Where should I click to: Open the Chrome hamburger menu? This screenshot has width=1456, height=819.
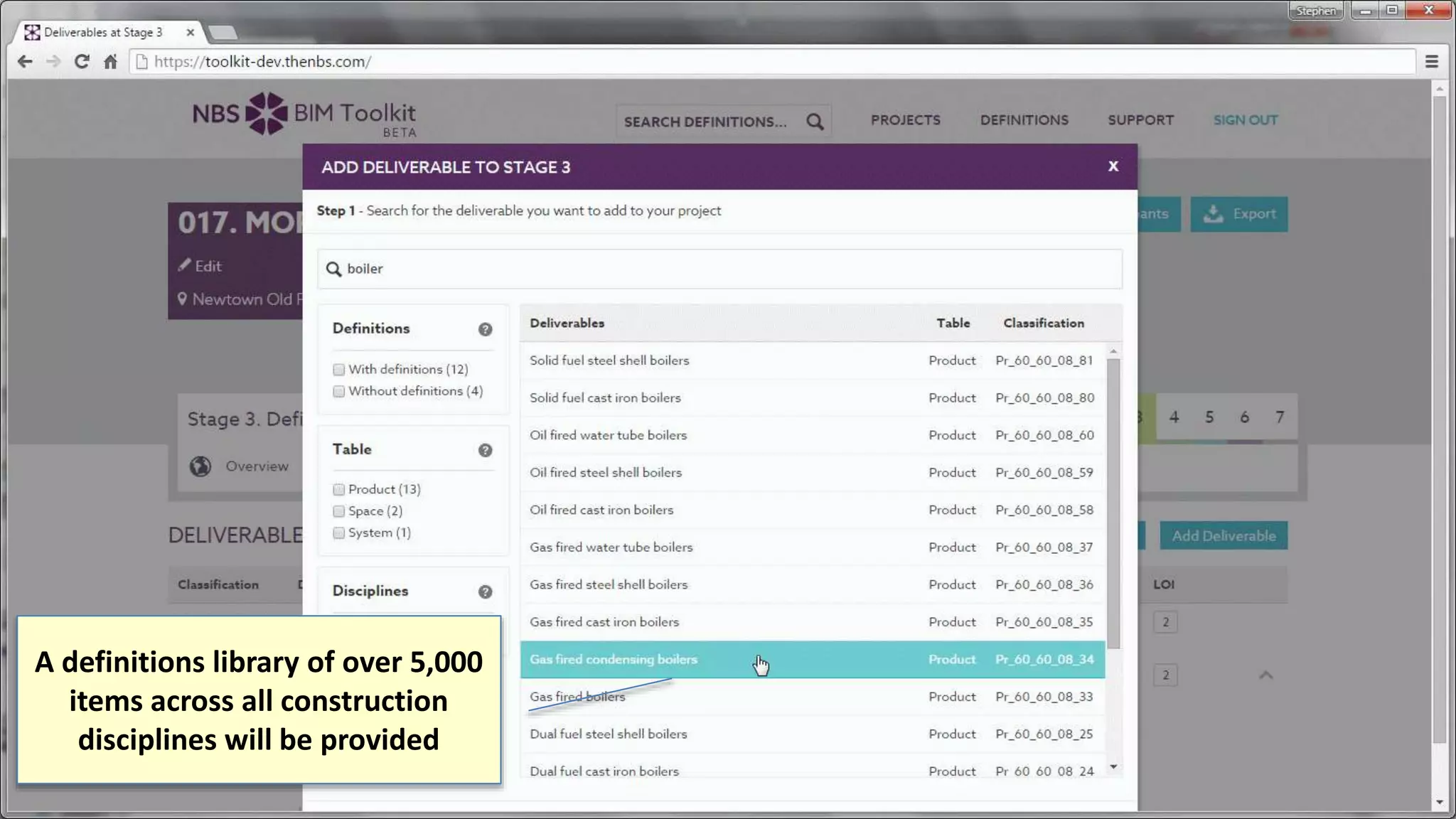point(1432,62)
